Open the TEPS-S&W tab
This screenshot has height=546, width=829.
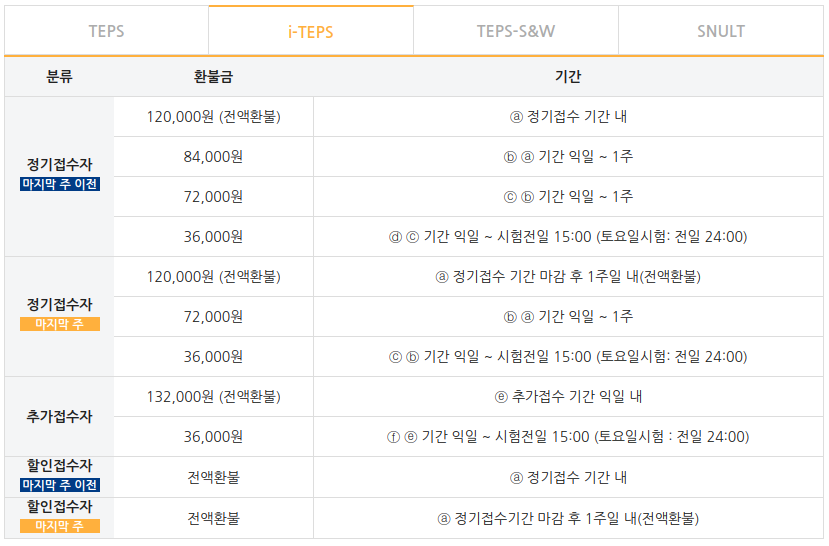click(x=515, y=31)
